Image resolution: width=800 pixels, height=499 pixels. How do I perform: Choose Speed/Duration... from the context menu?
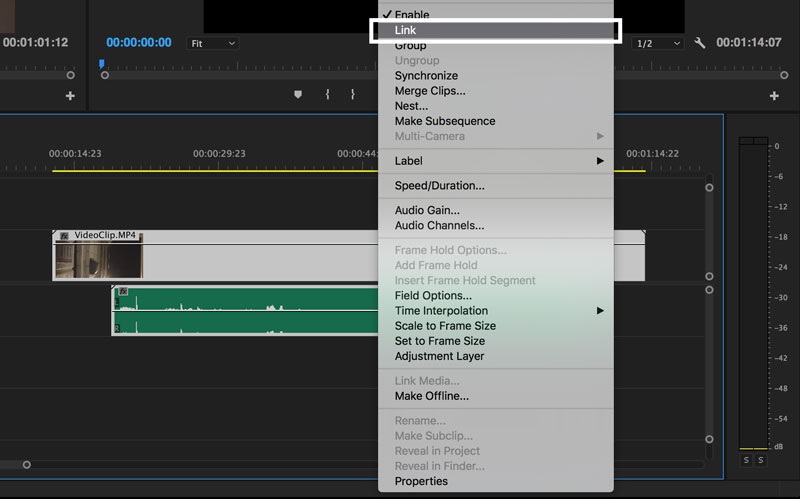point(439,186)
